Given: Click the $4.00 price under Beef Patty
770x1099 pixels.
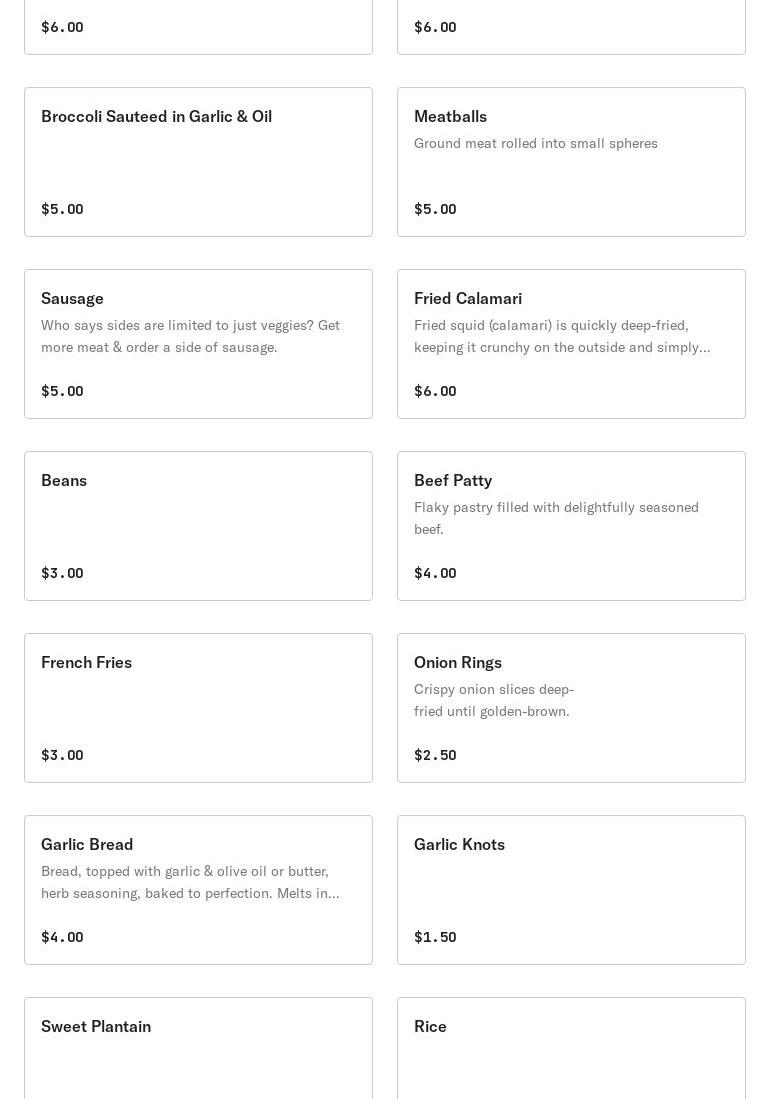Looking at the screenshot, I should point(435,573).
